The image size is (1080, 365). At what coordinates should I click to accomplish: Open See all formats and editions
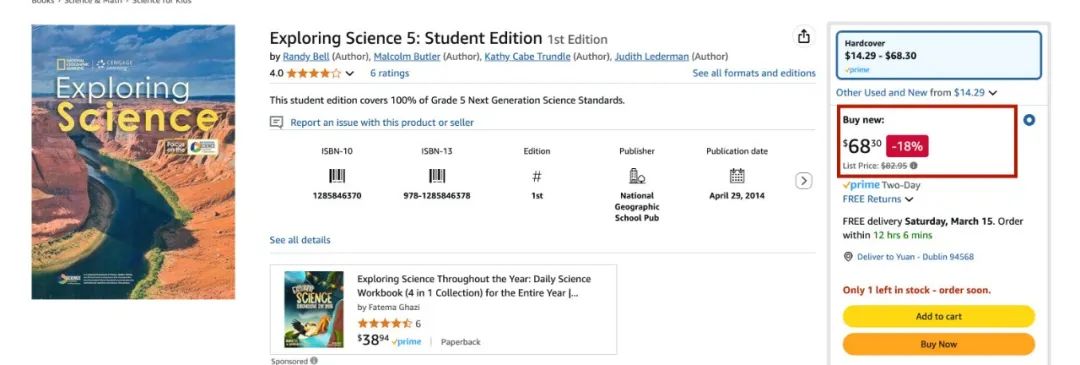coord(754,73)
